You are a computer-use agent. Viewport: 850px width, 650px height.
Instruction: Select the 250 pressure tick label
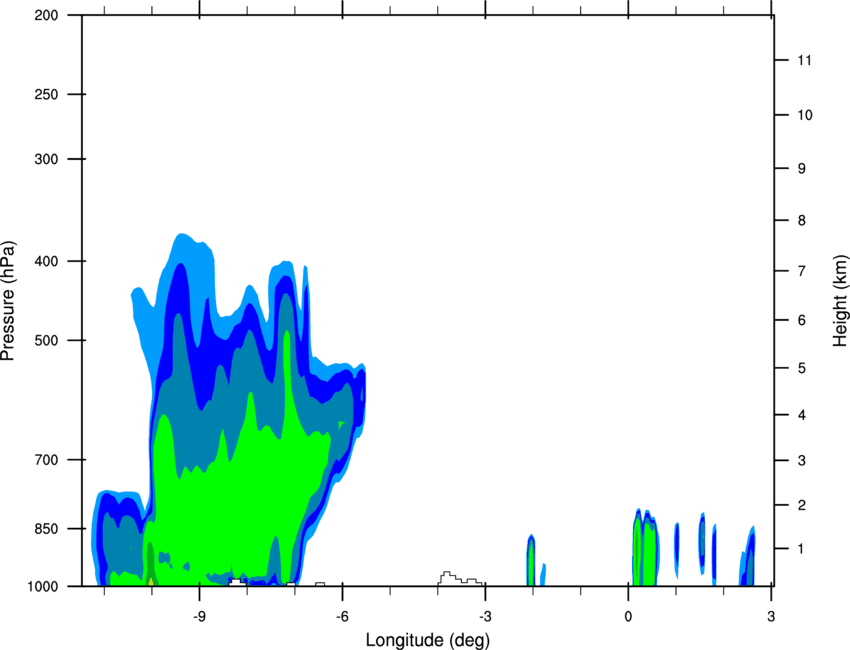click(46, 94)
